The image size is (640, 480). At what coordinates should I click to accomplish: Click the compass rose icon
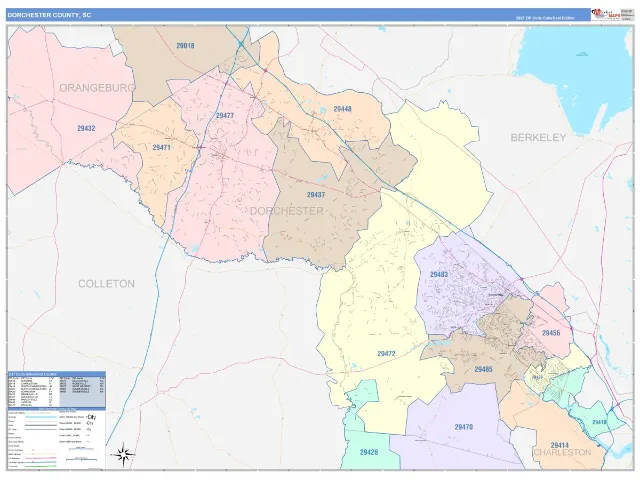(x=122, y=454)
